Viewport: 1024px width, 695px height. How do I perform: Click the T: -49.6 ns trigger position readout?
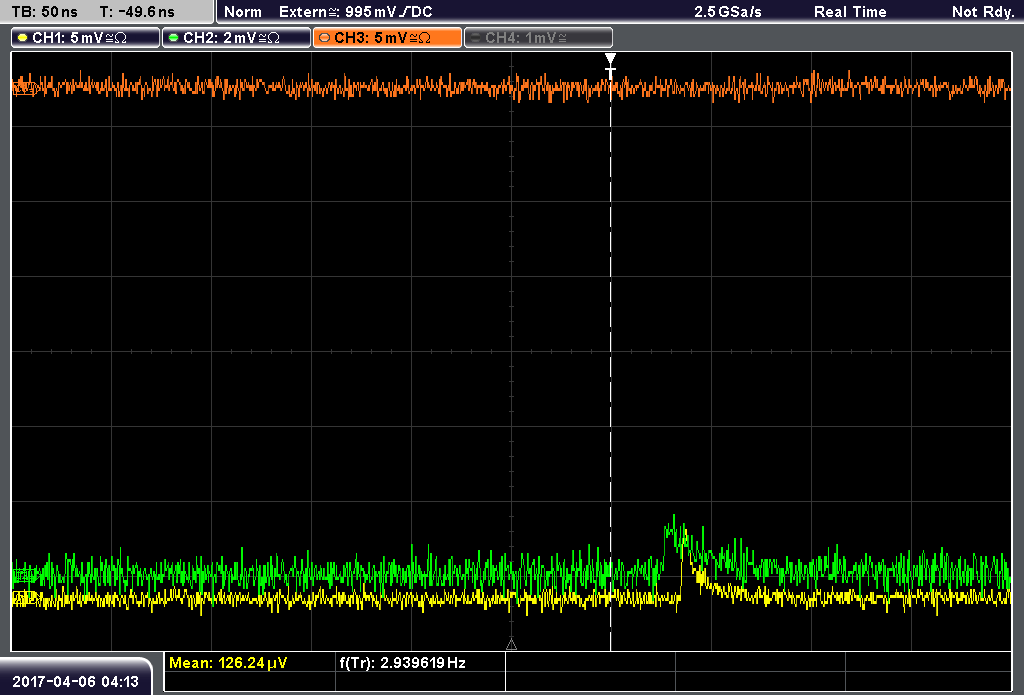[137, 12]
